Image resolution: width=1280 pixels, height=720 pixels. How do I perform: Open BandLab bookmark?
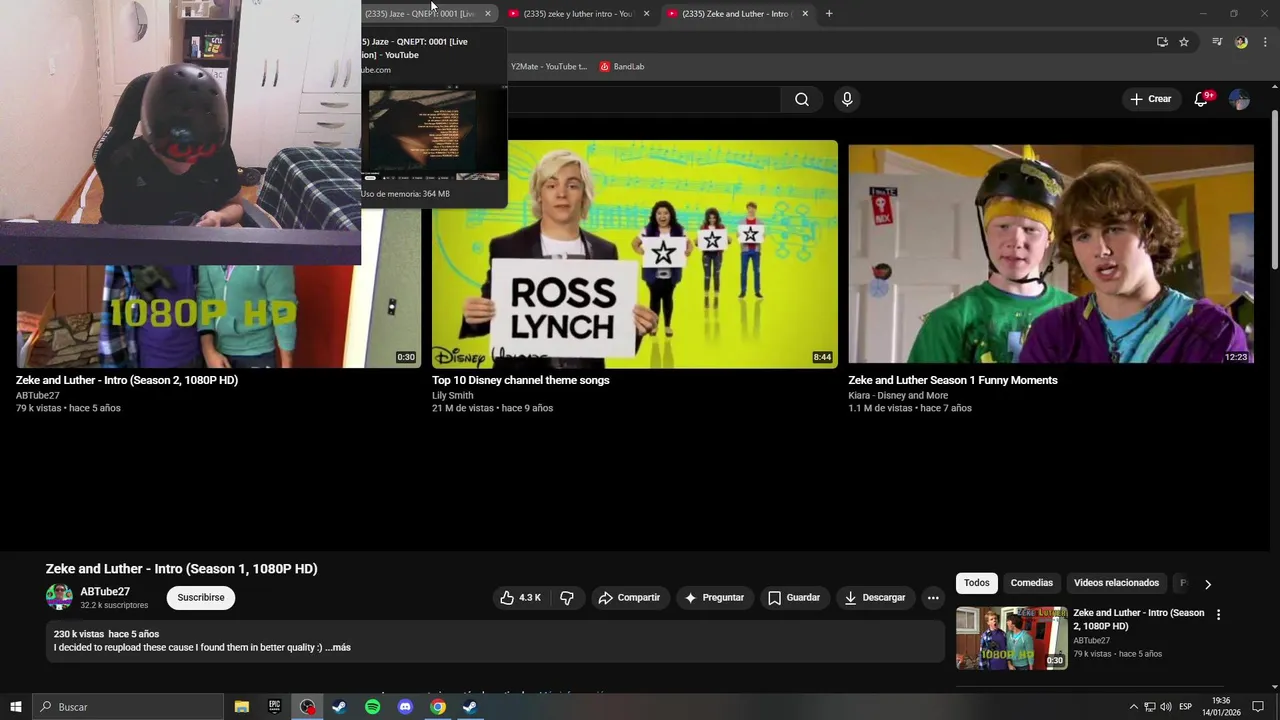[x=622, y=67]
